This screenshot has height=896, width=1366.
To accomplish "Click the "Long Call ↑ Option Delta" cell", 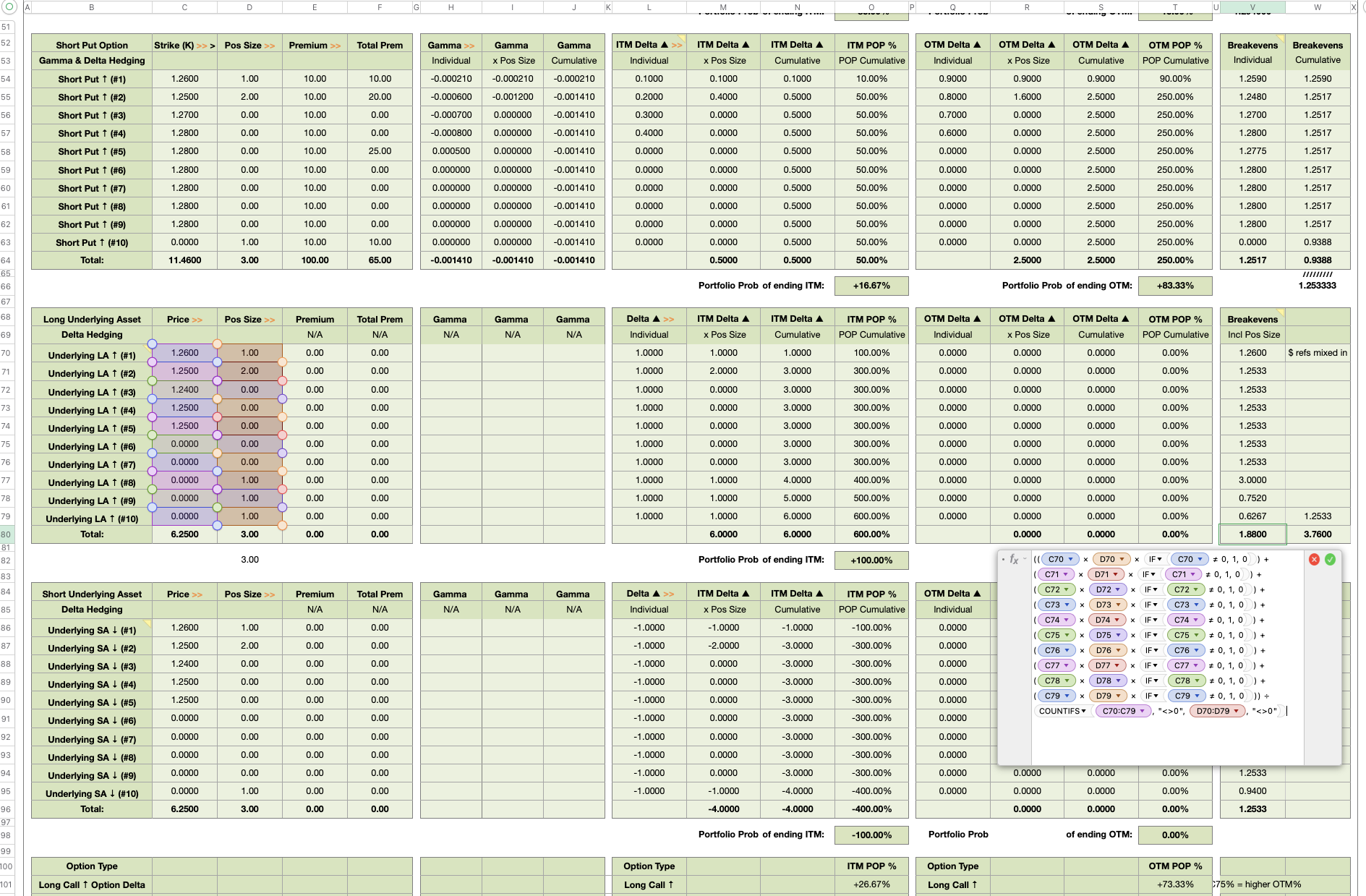I will 92,885.
